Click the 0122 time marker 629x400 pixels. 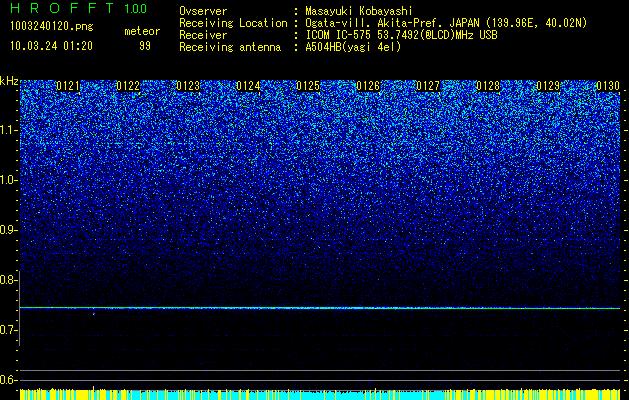(128, 86)
